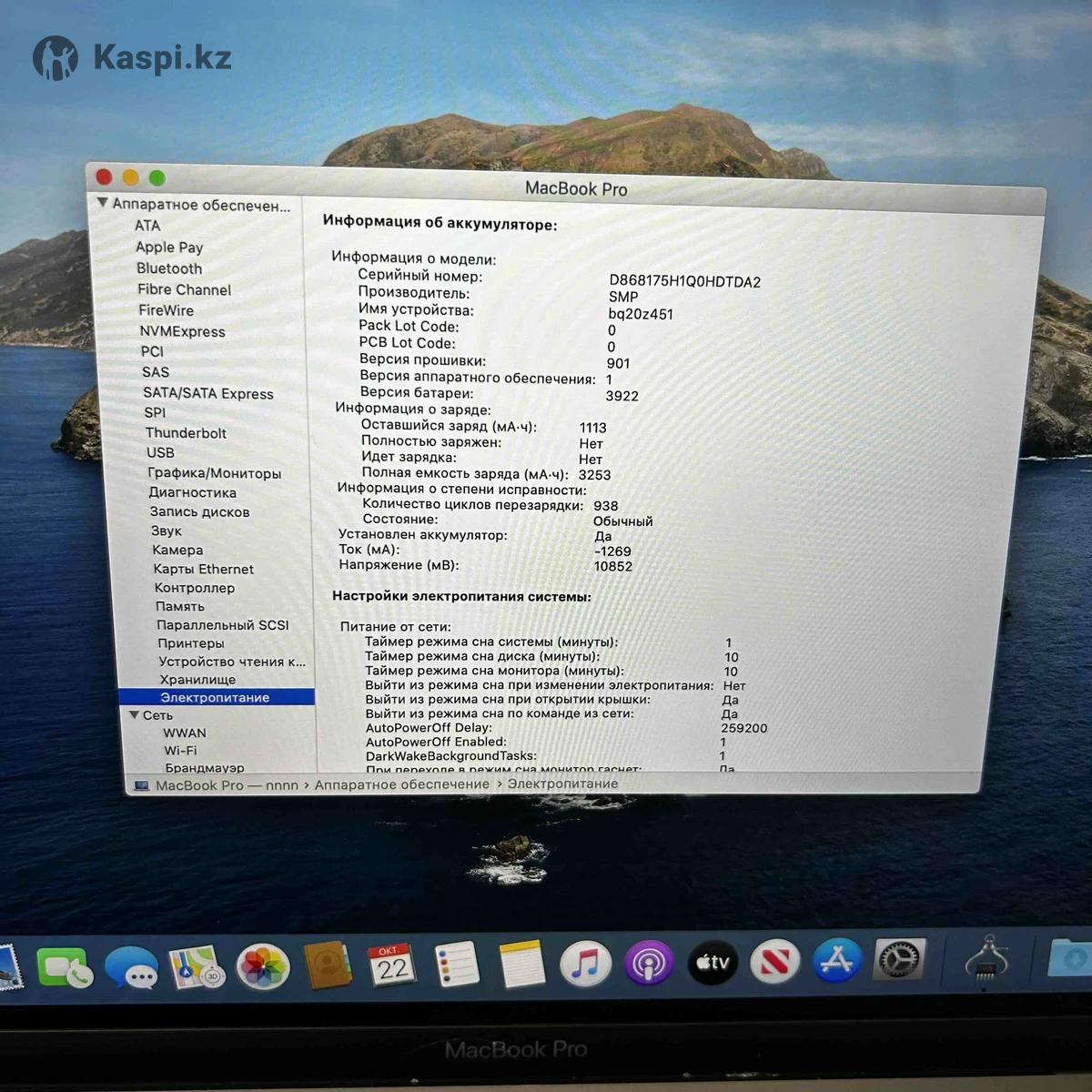Select Thunderbolt in the hardware list
This screenshot has width=1092, height=1092.
[x=186, y=433]
